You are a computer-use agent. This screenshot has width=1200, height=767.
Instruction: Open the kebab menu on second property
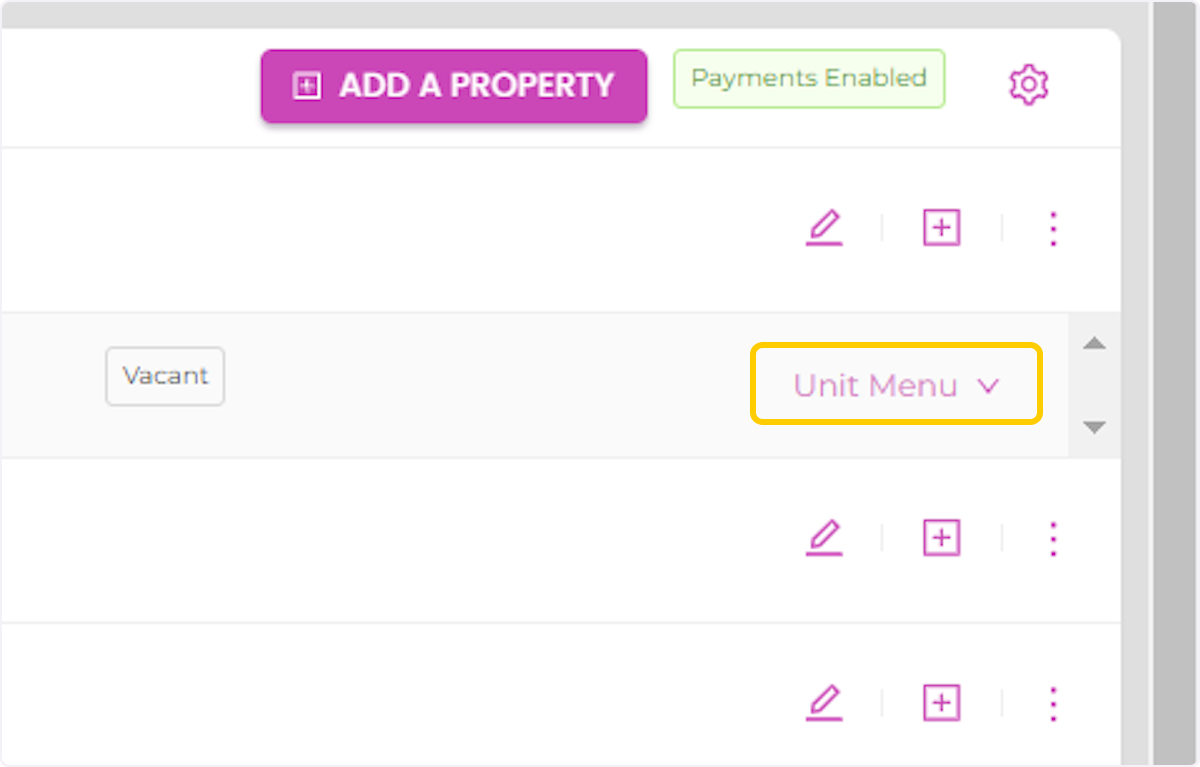click(x=1053, y=538)
